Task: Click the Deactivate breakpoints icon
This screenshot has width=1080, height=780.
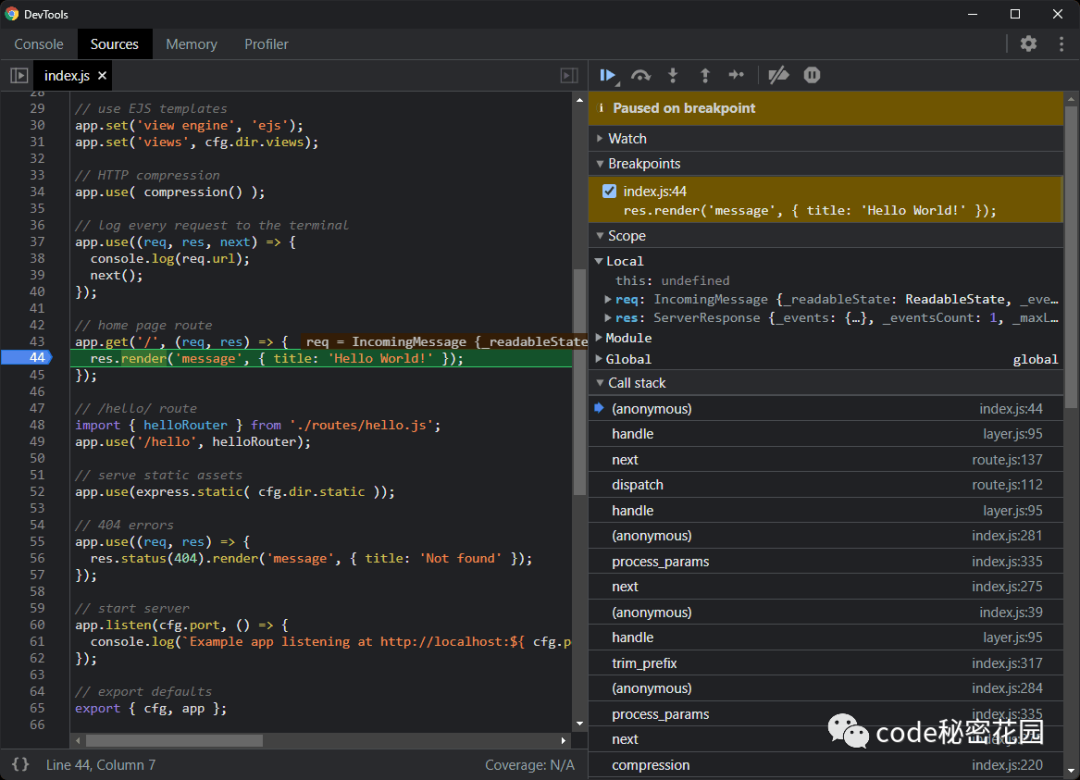Action: (779, 75)
